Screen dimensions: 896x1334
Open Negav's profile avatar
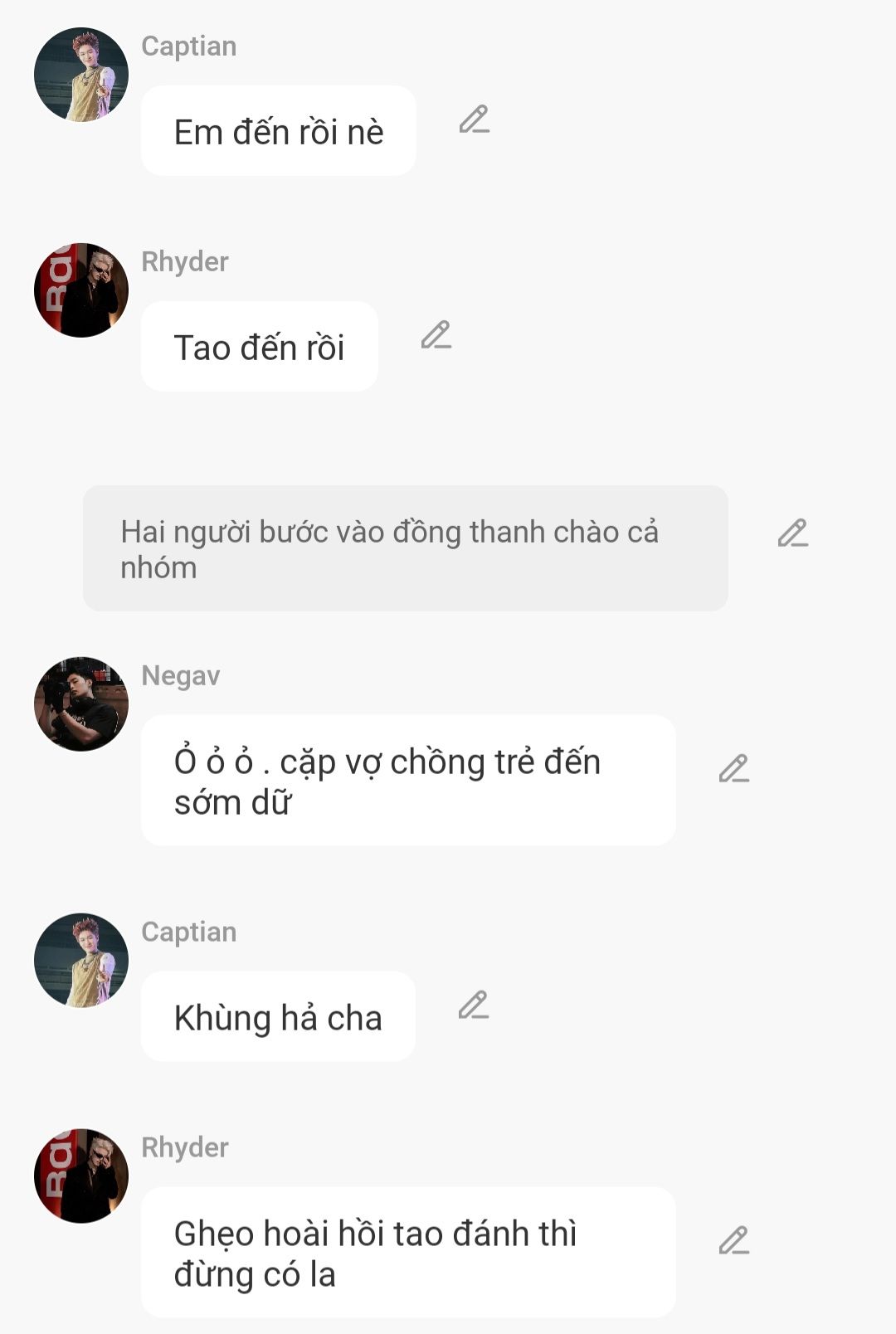click(81, 704)
